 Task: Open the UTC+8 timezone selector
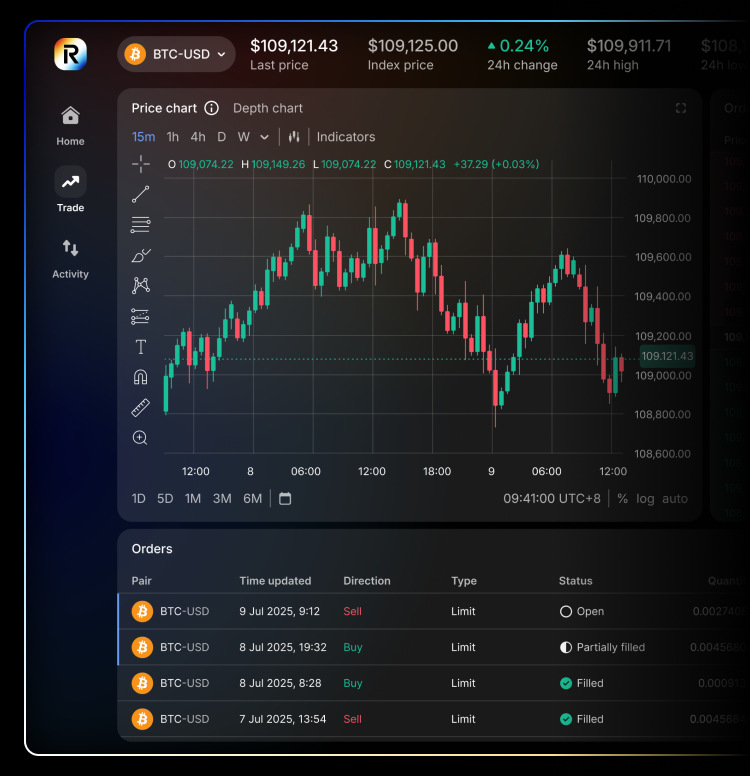click(552, 499)
